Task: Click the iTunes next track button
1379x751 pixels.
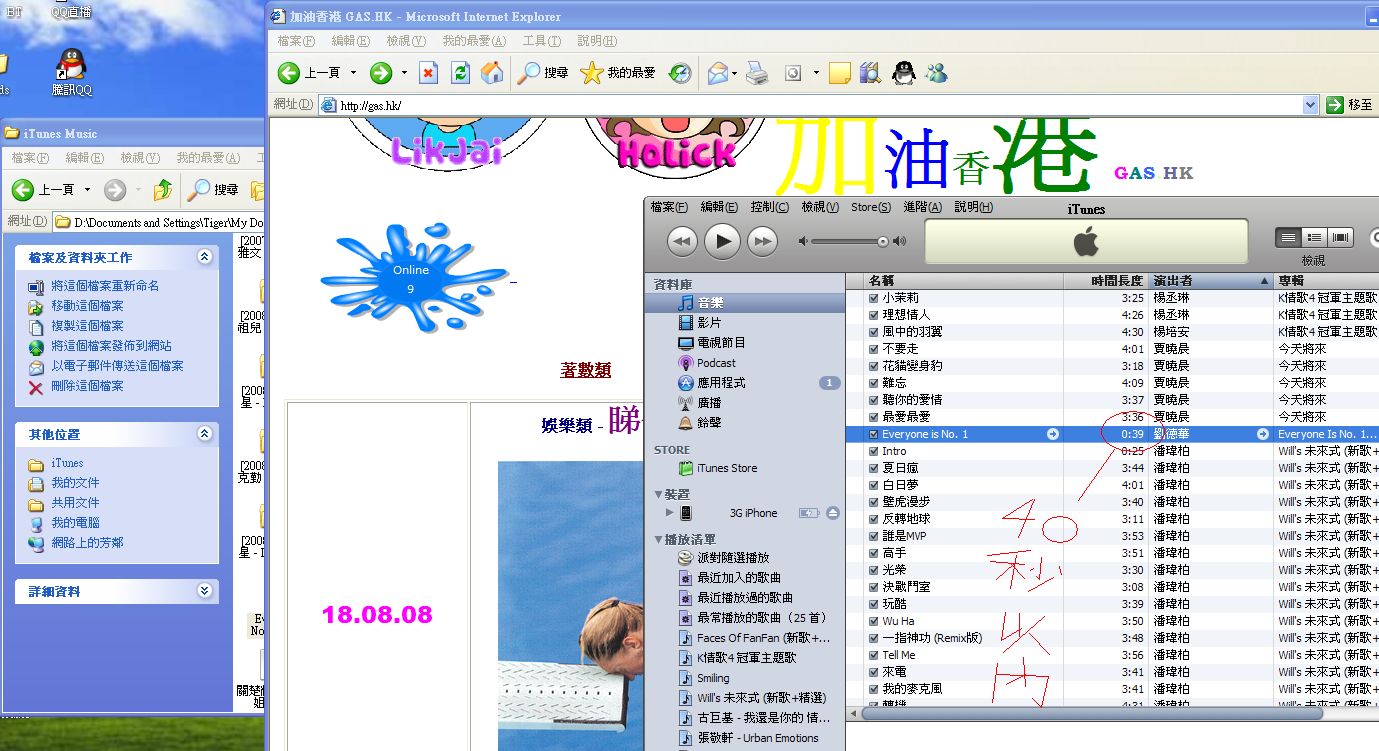Action: [x=762, y=241]
